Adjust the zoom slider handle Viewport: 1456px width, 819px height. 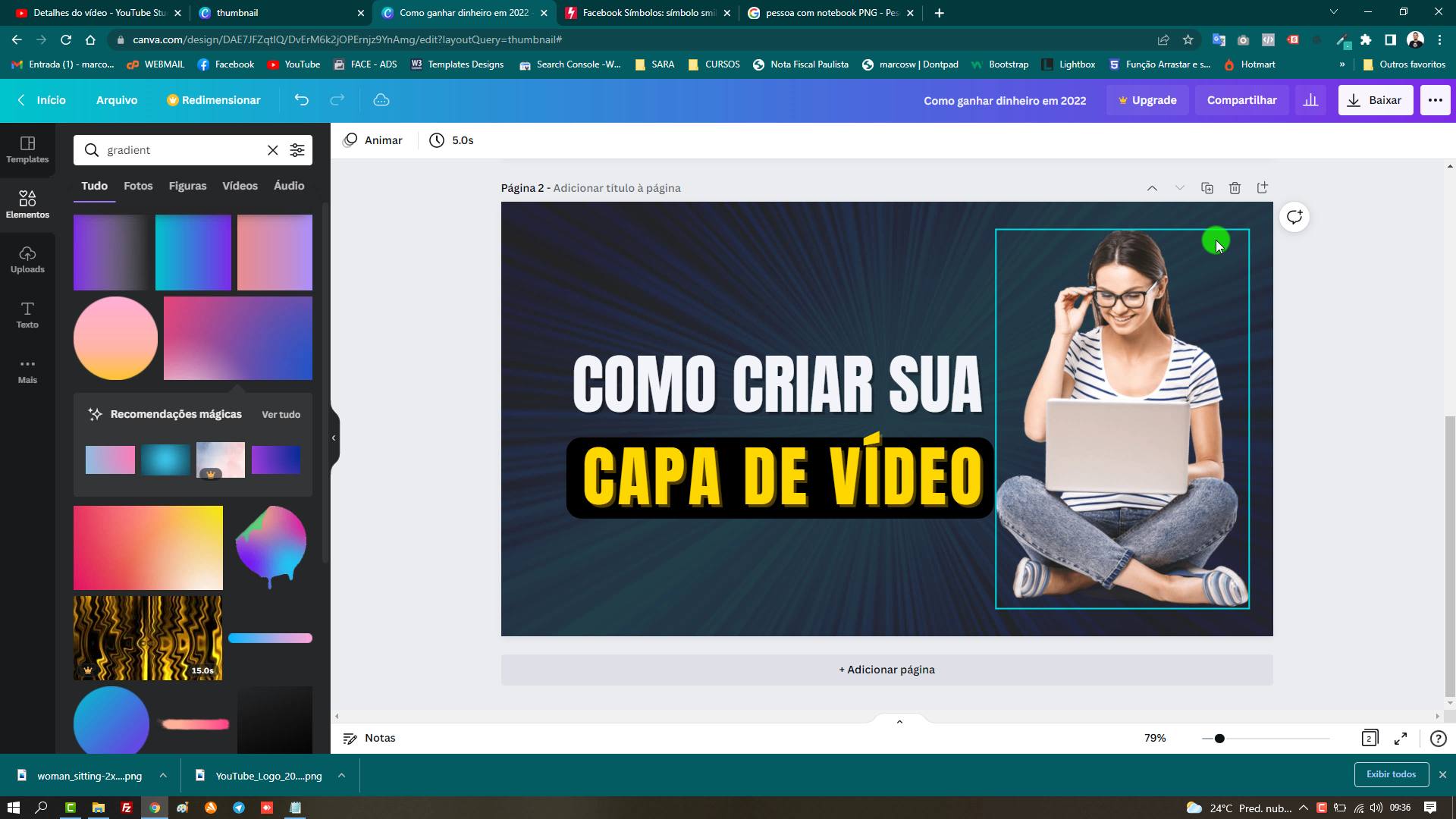(x=1219, y=738)
